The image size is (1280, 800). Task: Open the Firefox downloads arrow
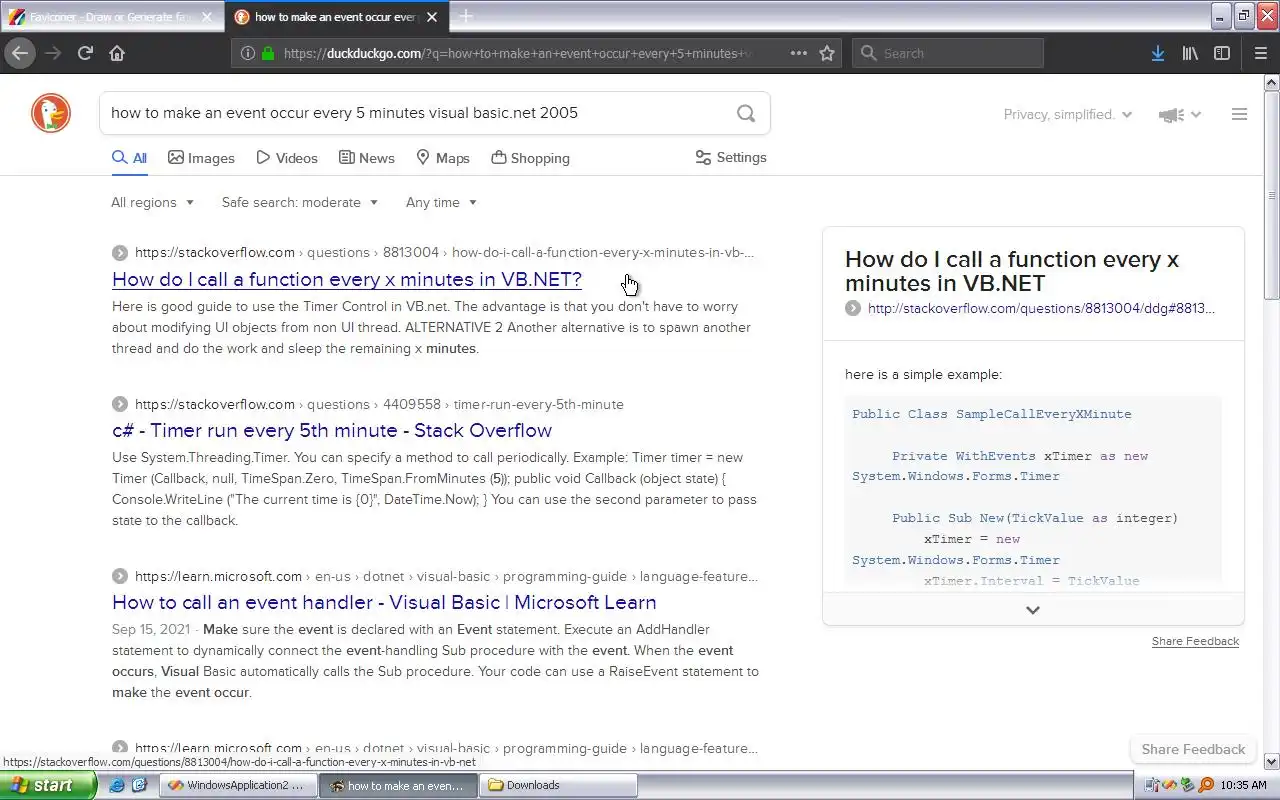[1157, 53]
